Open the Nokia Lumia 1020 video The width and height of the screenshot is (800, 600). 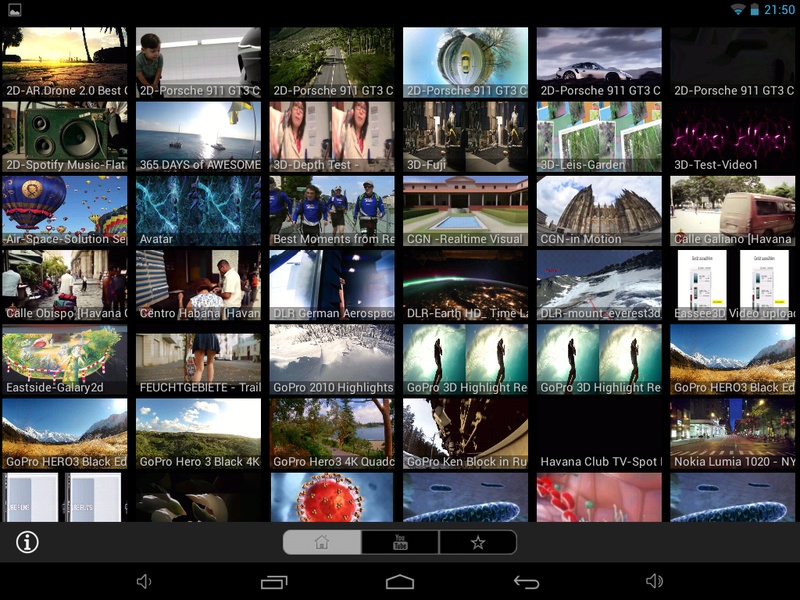[733, 434]
